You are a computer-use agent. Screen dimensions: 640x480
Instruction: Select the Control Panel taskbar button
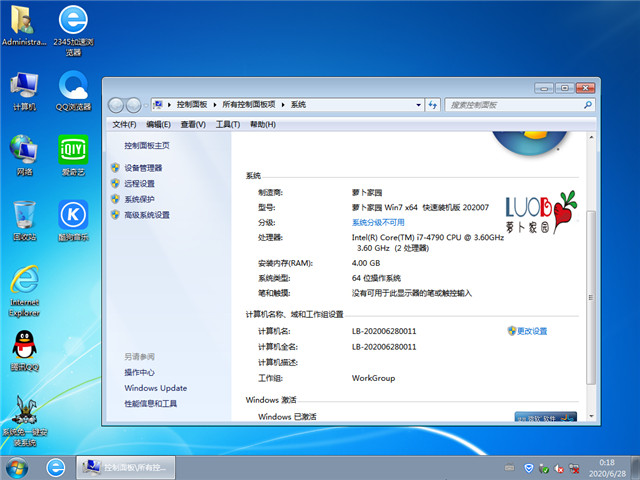(126, 468)
